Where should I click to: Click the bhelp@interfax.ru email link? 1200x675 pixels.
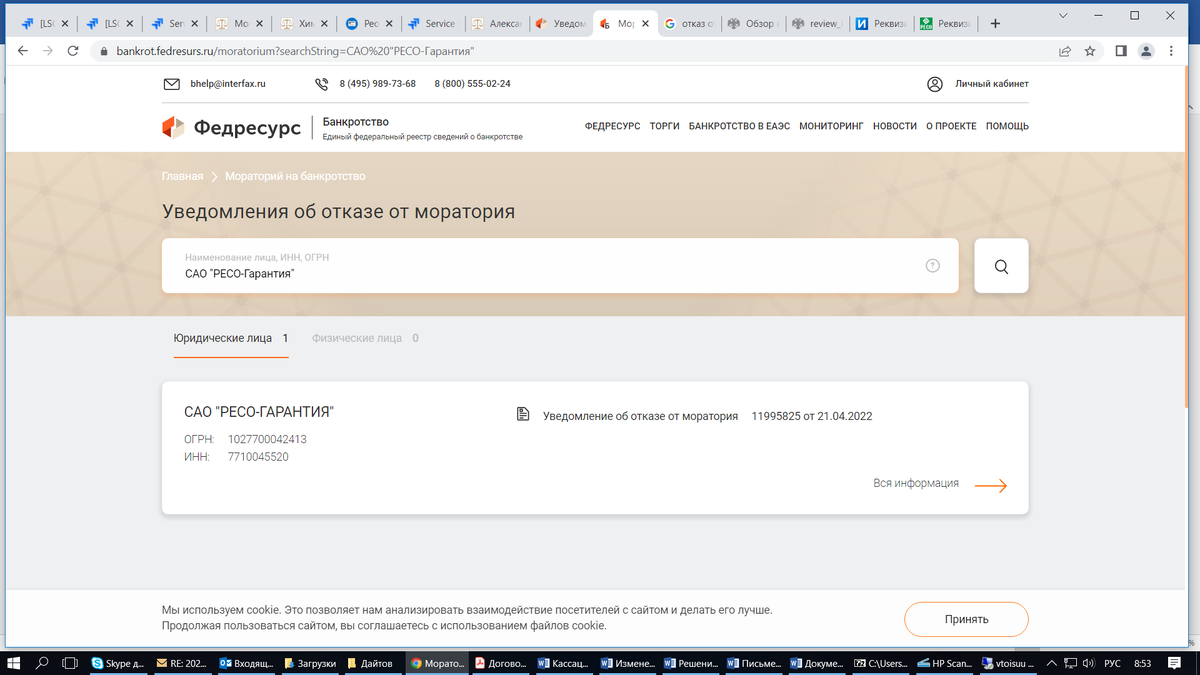(228, 84)
